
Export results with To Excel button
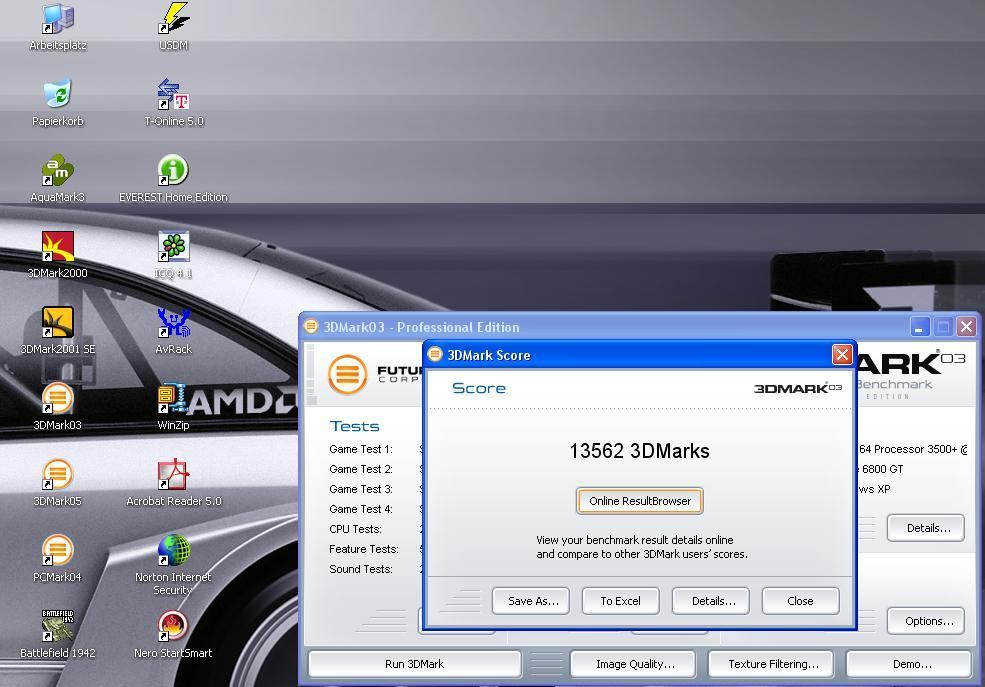click(621, 601)
